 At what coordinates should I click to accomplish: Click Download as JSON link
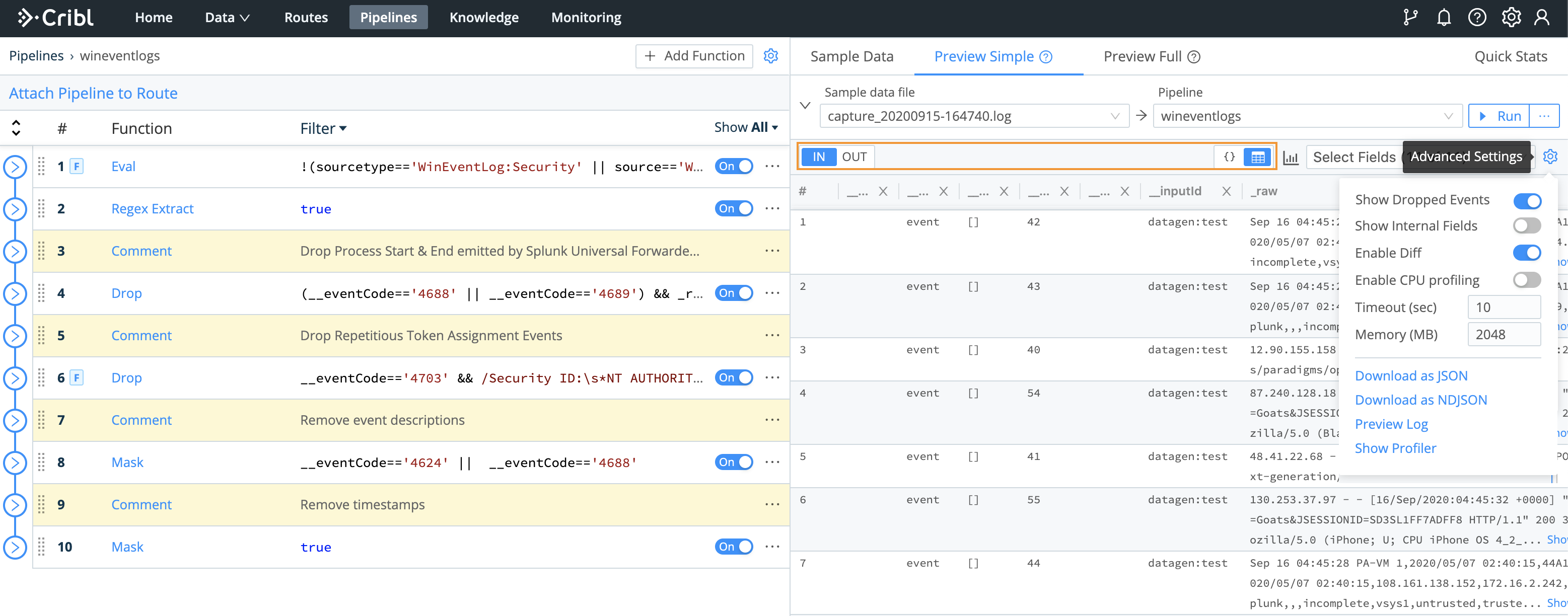pos(1411,376)
